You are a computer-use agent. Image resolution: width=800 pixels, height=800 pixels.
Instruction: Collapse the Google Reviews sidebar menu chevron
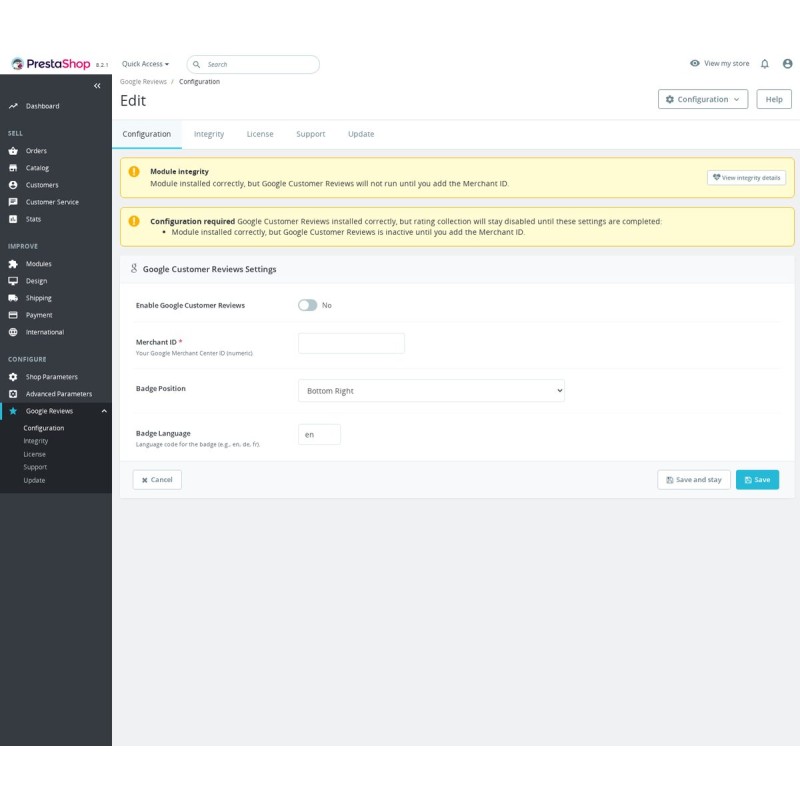104,411
